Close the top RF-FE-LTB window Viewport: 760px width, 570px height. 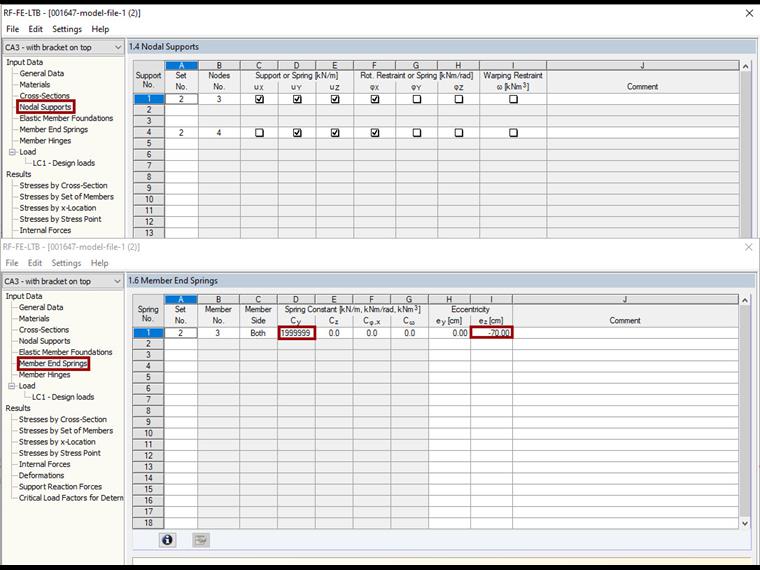[x=749, y=13]
